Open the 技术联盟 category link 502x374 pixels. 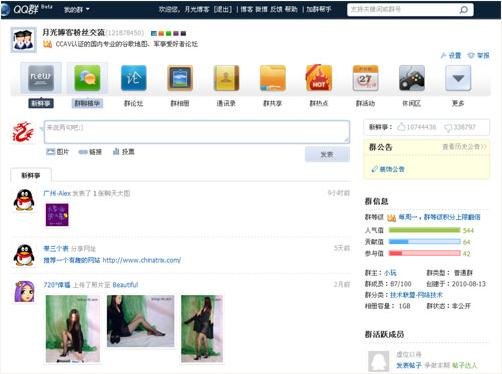tap(416, 295)
